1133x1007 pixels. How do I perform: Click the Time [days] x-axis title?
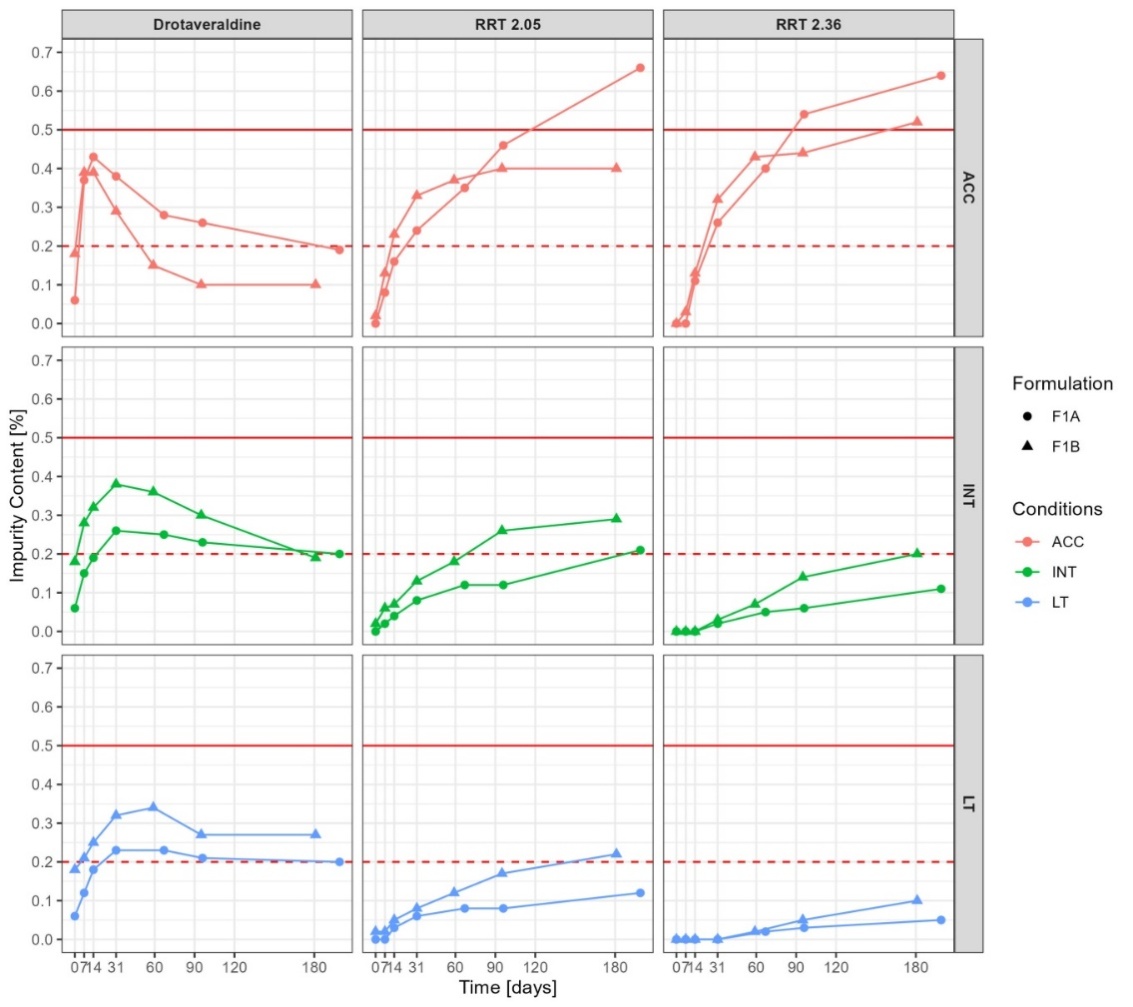(x=507, y=988)
